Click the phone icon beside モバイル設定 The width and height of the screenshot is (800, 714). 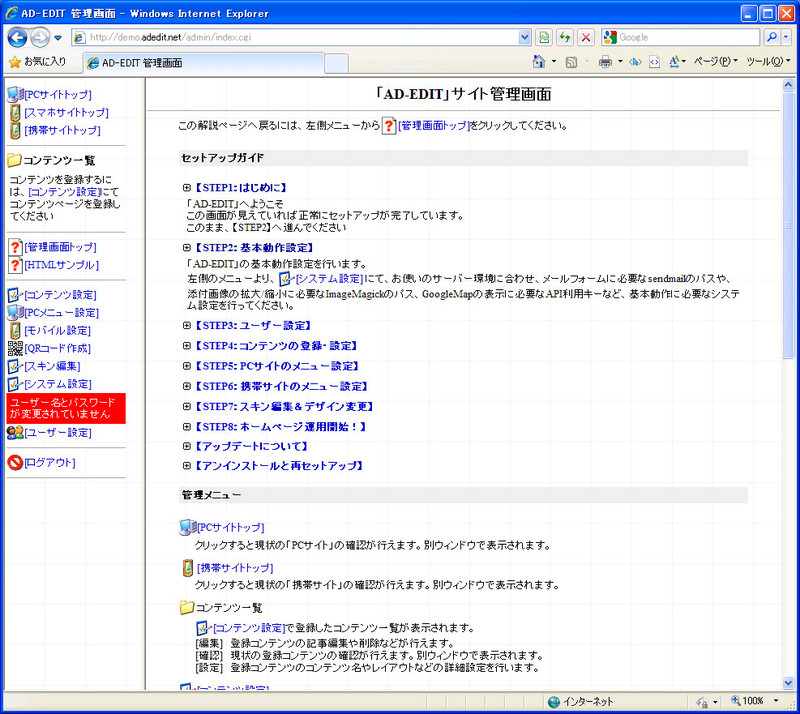15,331
